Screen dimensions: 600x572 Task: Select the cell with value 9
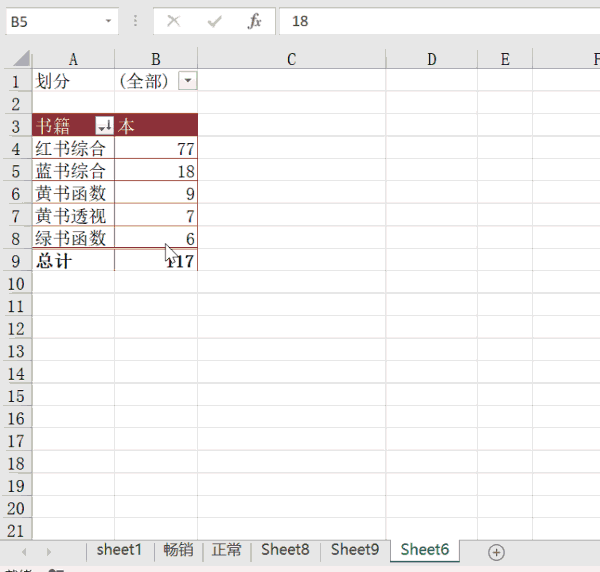pos(156,193)
